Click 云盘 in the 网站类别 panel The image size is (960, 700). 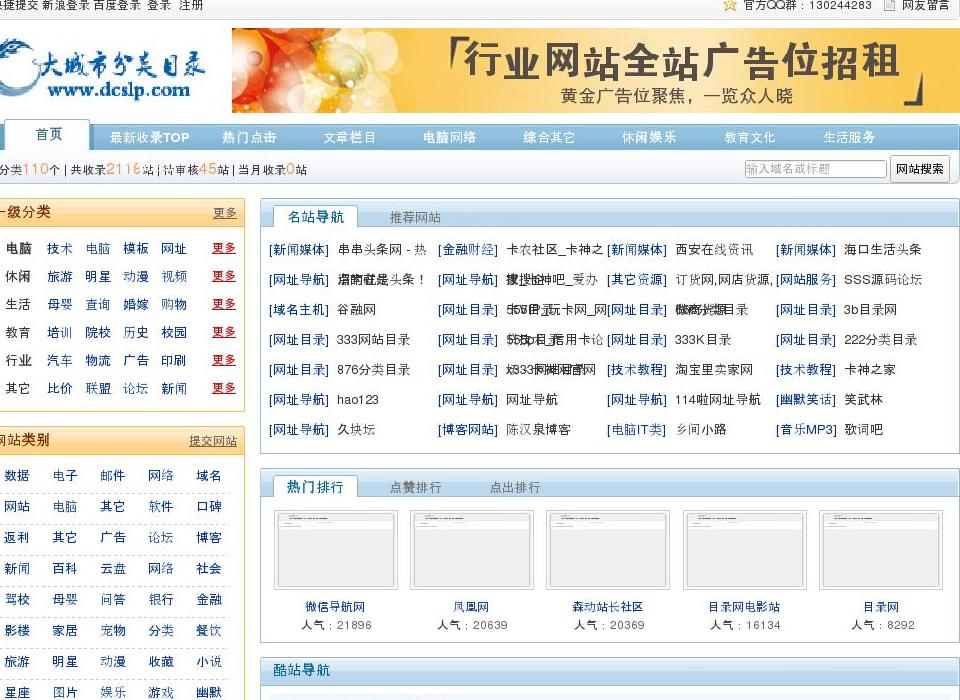pos(113,568)
